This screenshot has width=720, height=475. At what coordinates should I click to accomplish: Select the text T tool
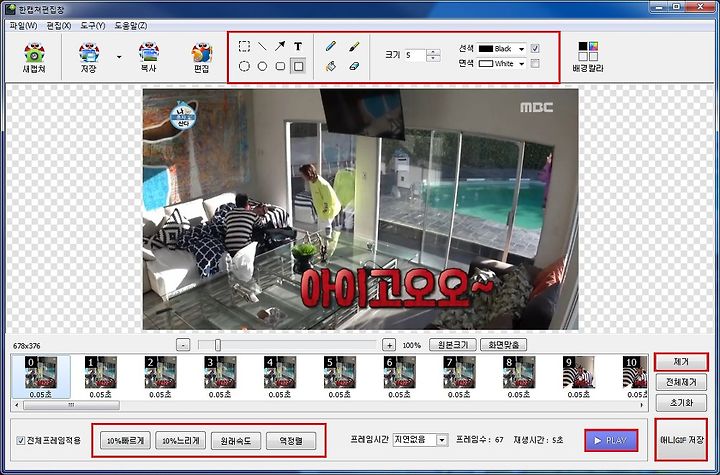298,46
